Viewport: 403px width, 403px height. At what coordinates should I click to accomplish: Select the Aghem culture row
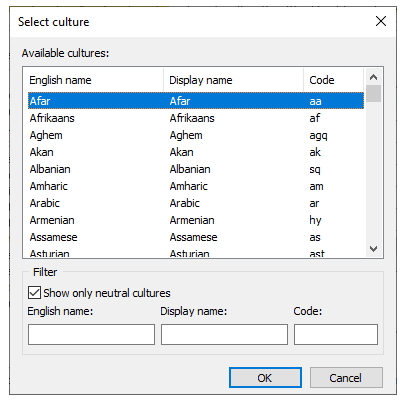click(196, 135)
